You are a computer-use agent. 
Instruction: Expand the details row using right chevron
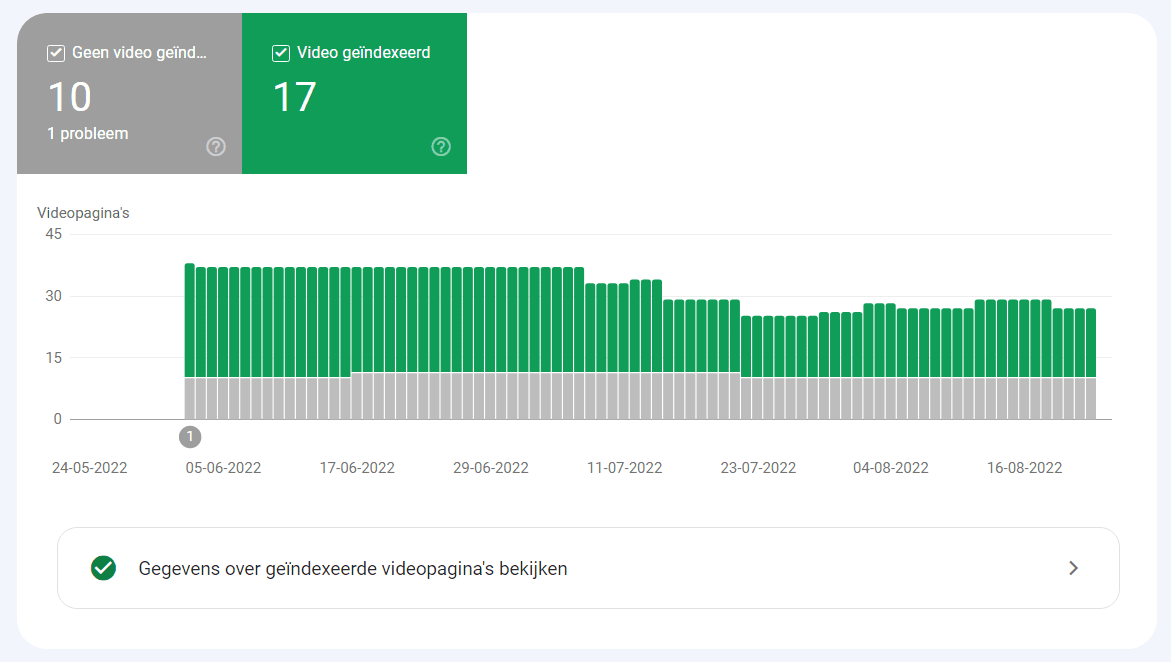(x=1073, y=568)
